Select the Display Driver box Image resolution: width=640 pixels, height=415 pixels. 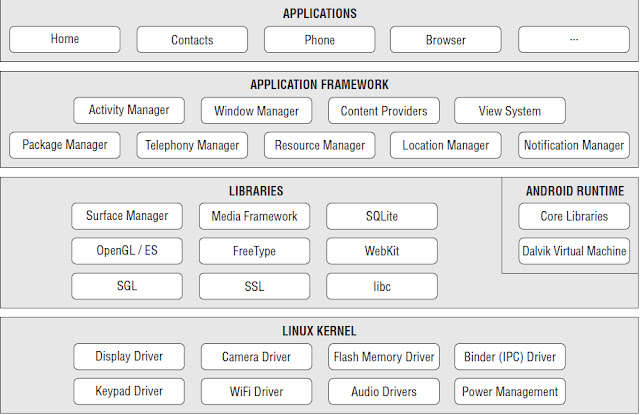(x=129, y=357)
